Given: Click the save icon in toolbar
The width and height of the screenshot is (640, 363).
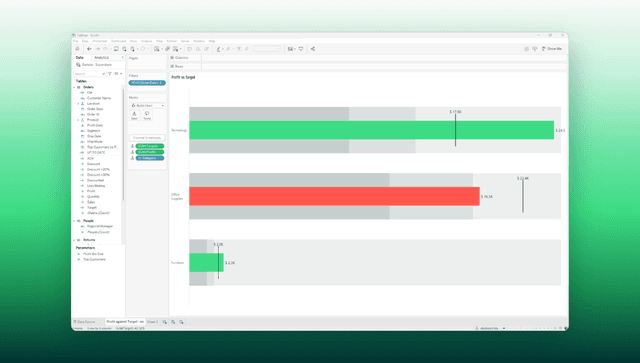Looking at the screenshot, I should 116,49.
